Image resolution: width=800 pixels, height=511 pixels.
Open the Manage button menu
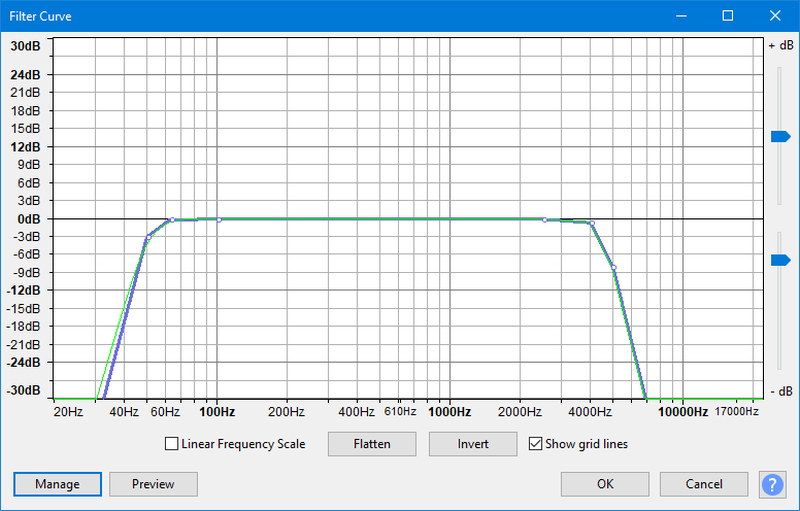tap(58, 484)
